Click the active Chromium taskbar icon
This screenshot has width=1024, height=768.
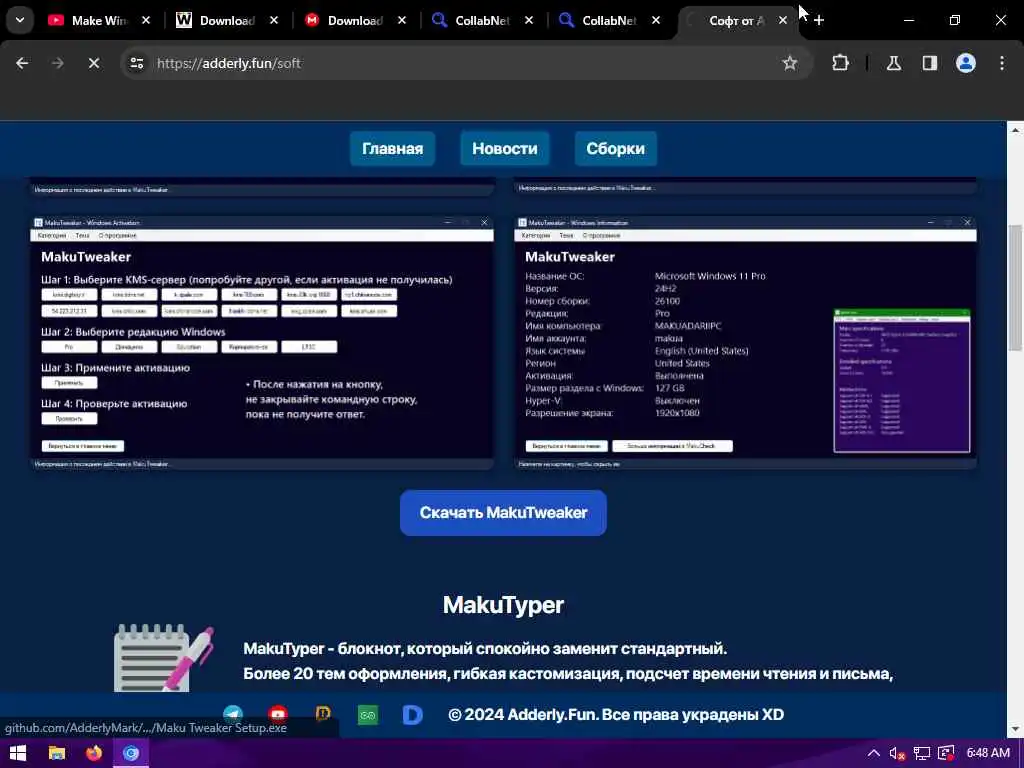pos(131,753)
